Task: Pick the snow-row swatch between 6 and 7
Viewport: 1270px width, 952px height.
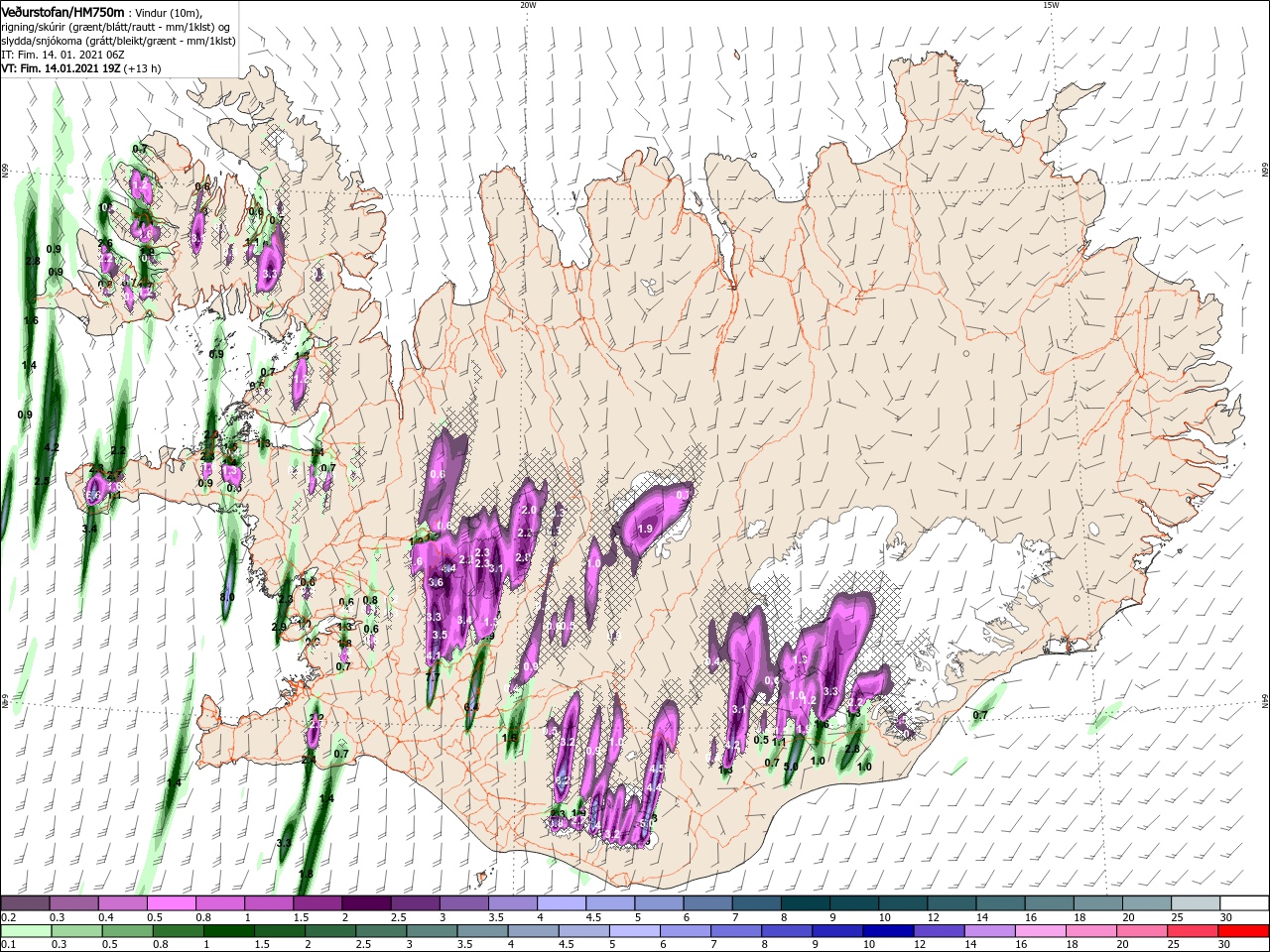Action: (x=708, y=903)
